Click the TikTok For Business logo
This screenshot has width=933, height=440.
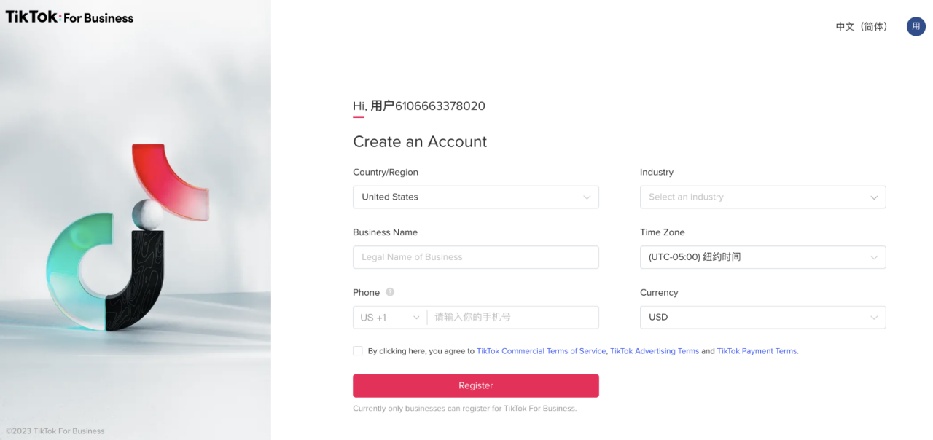[x=69, y=17]
